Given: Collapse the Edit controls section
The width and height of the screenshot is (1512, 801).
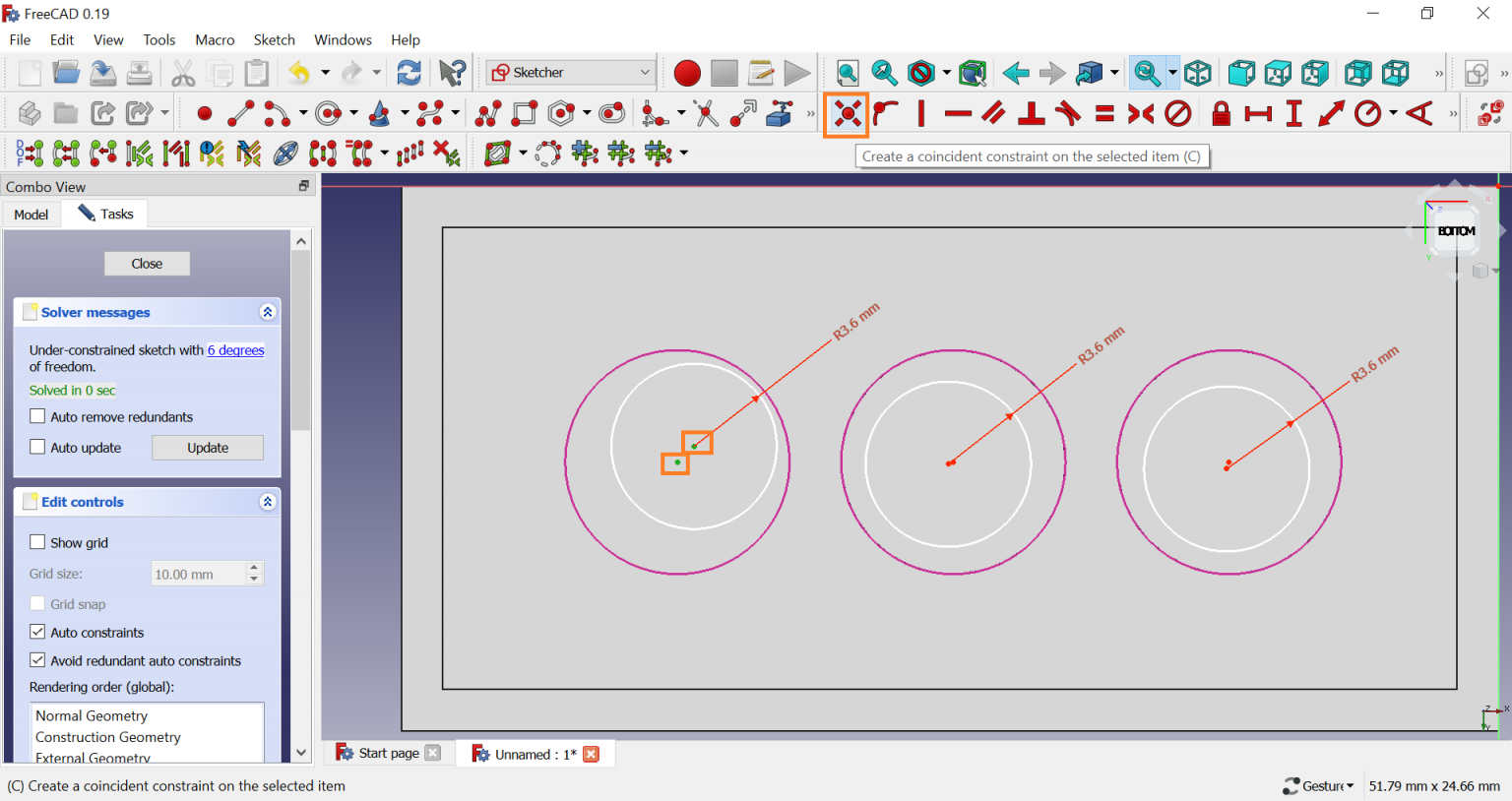Looking at the screenshot, I should [x=267, y=502].
